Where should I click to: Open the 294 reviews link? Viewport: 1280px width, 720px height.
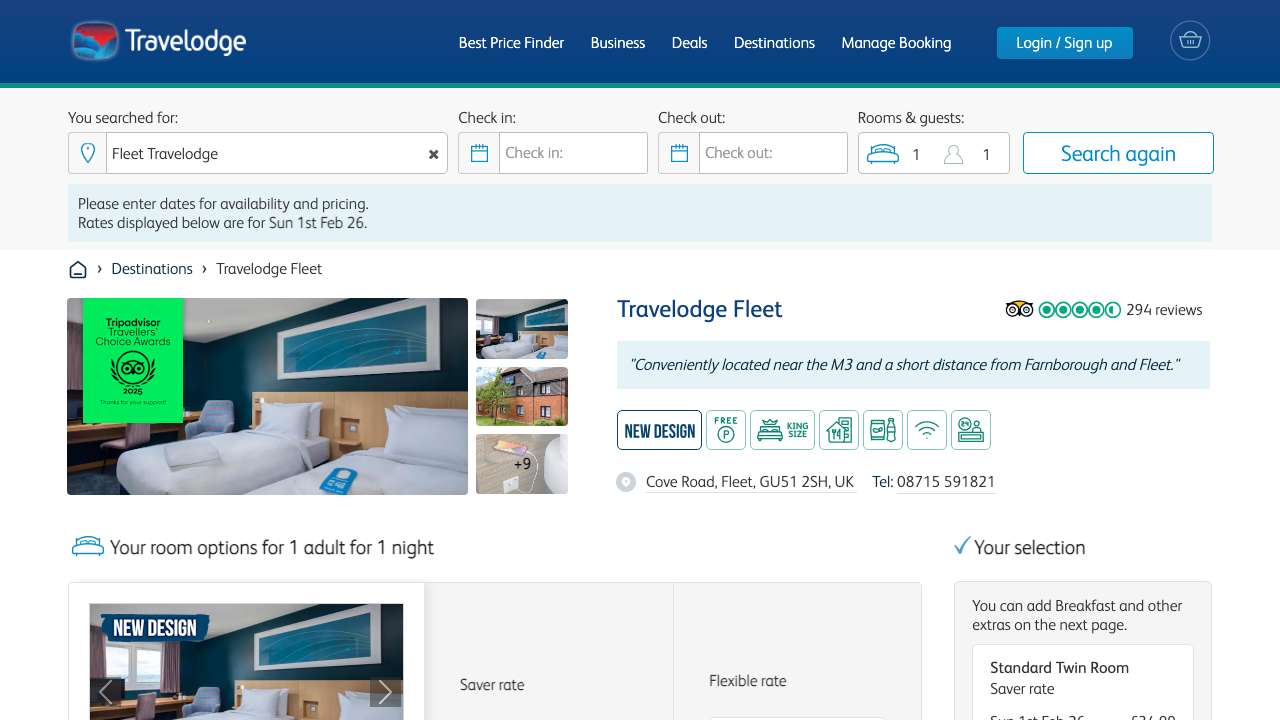(1163, 310)
